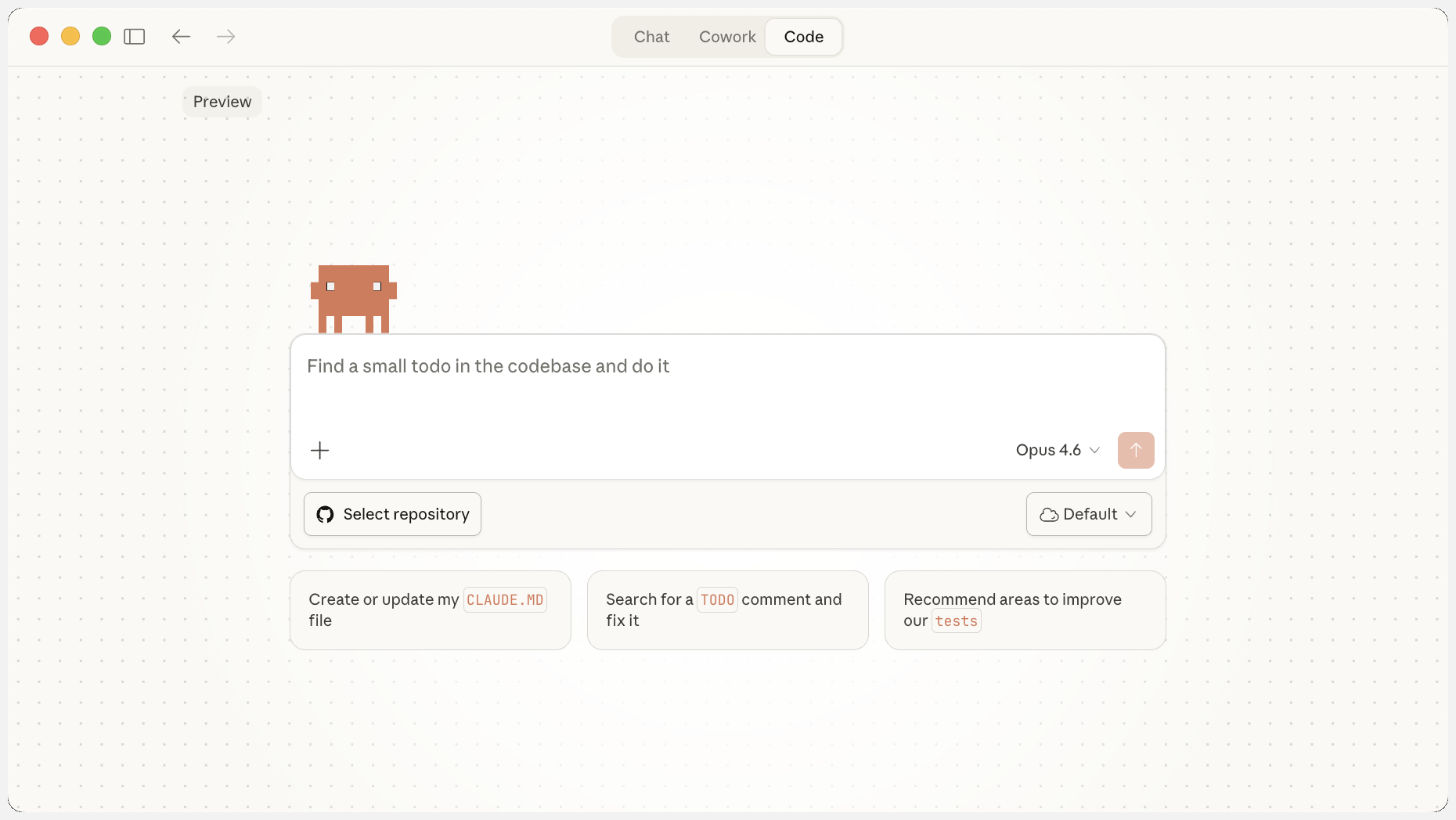
Task: Choose the 'Create or update my CLAUDE.MD file' suggestion
Action: [431, 610]
